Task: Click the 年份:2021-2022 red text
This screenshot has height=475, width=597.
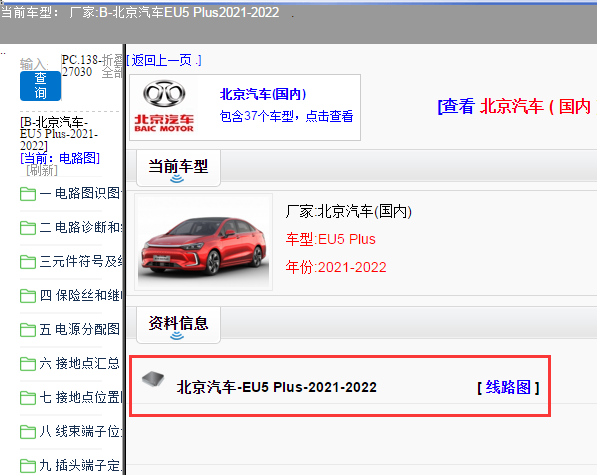Action: [x=336, y=267]
